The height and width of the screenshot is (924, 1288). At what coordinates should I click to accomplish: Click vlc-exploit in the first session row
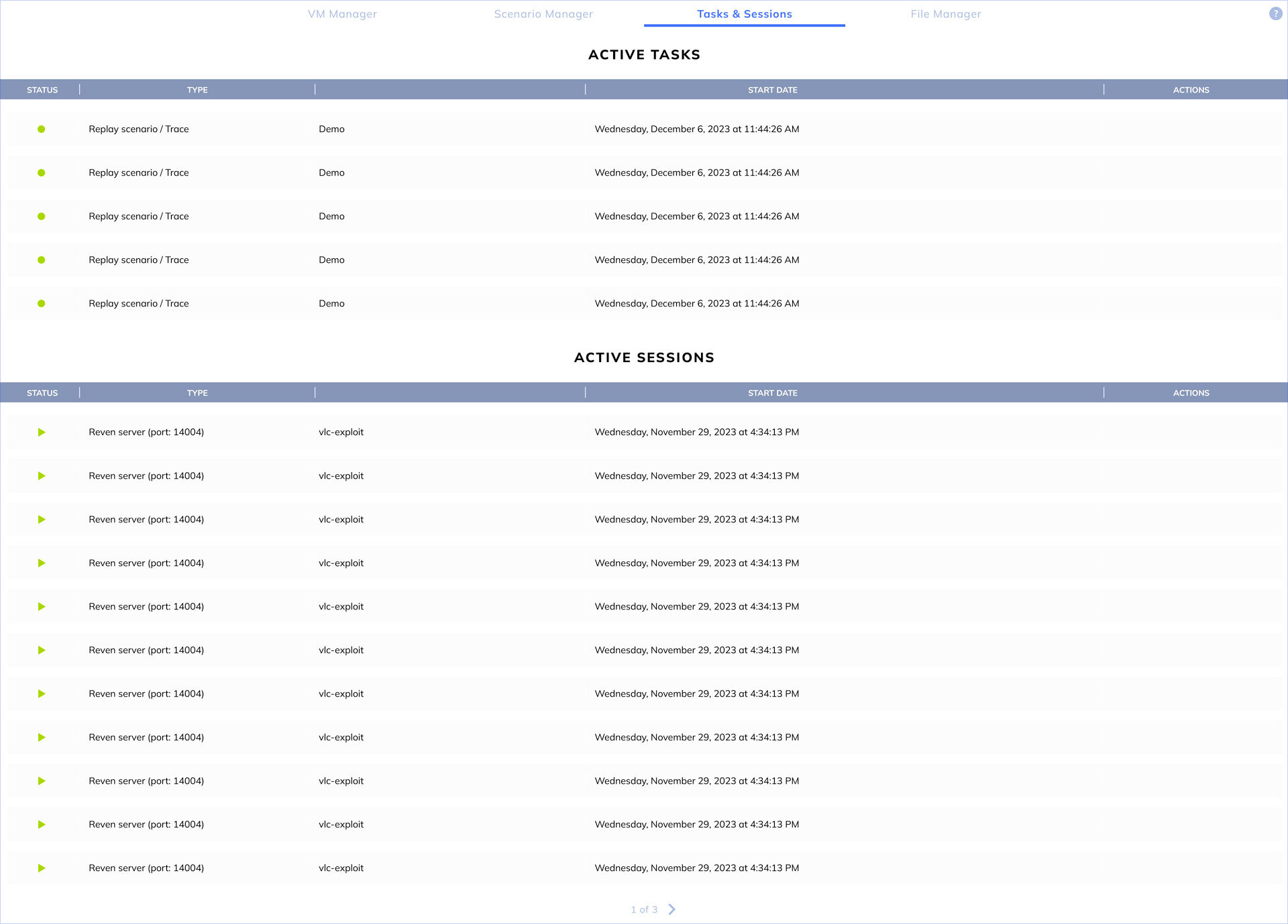(x=341, y=432)
